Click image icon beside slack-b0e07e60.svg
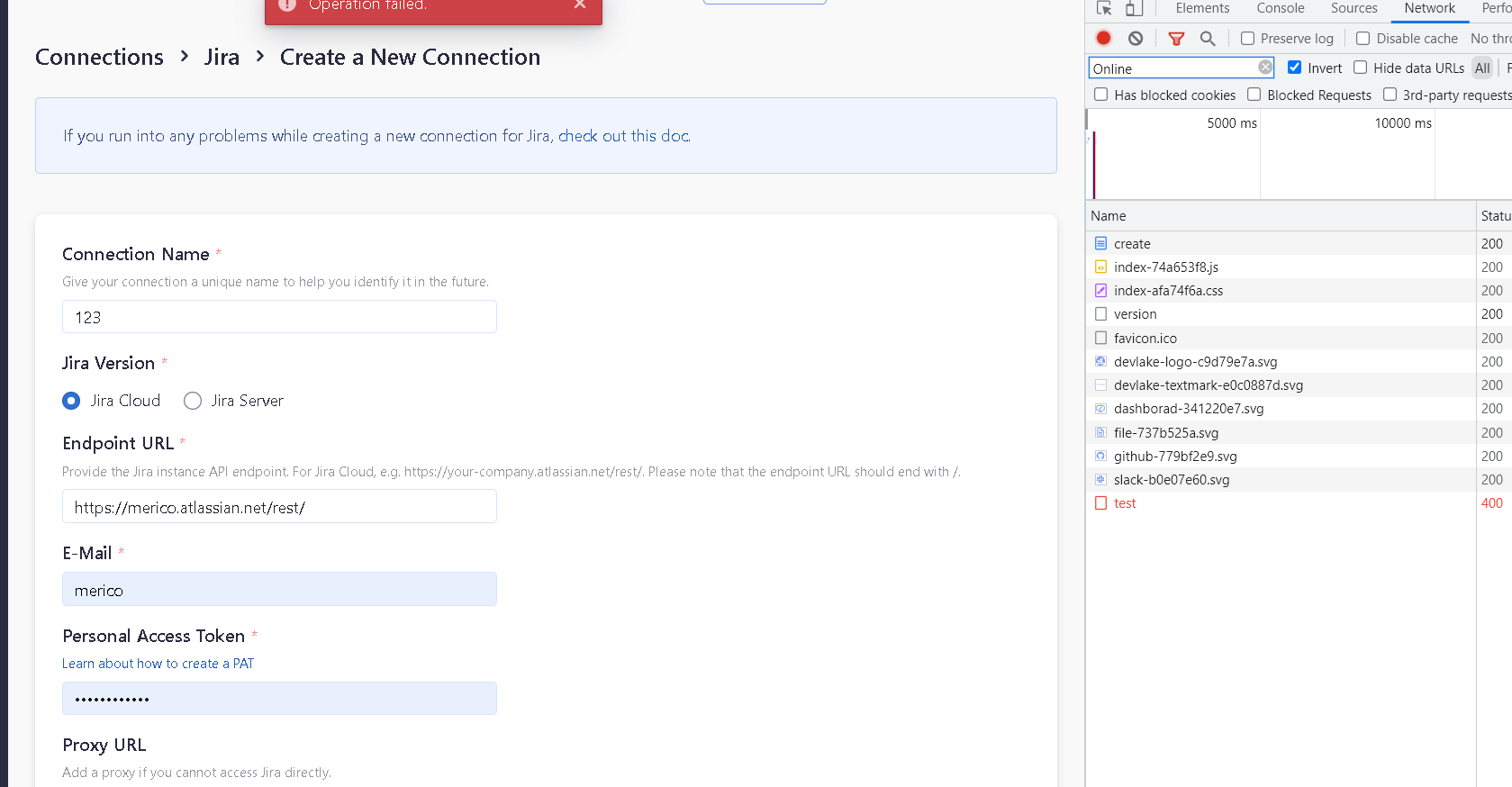Image resolution: width=1512 pixels, height=787 pixels. click(1100, 479)
